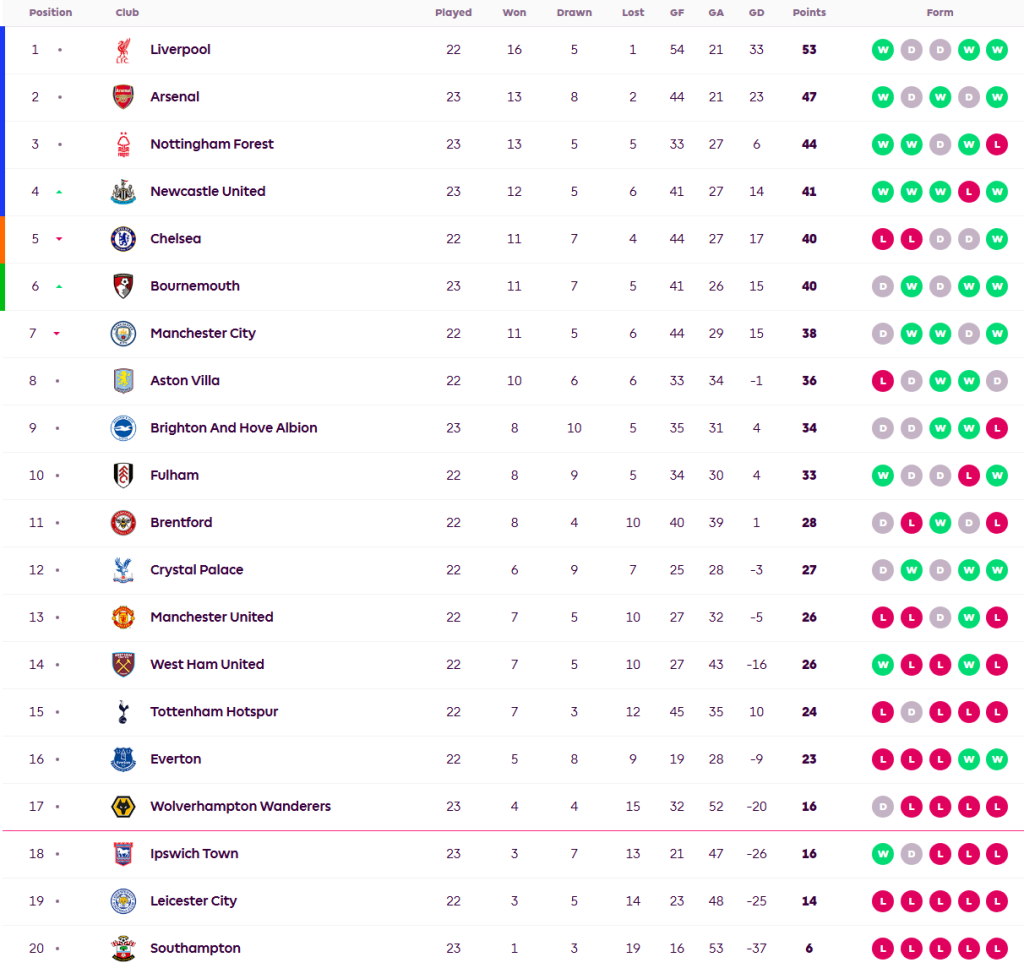Click Nottingham Forest's latest loss form badge

[x=997, y=144]
